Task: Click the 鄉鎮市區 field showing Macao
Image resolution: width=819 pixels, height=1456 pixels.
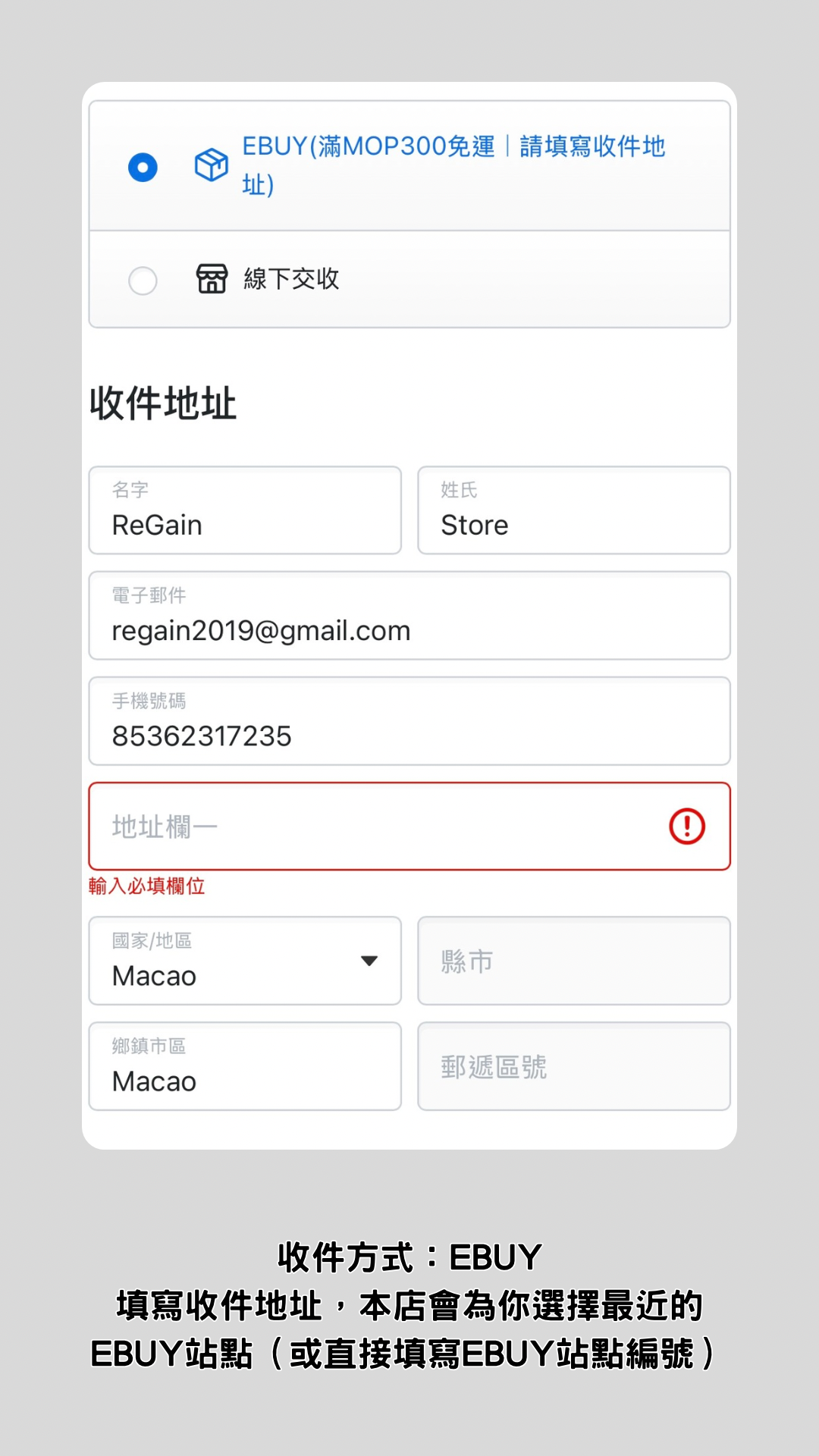Action: click(245, 1066)
